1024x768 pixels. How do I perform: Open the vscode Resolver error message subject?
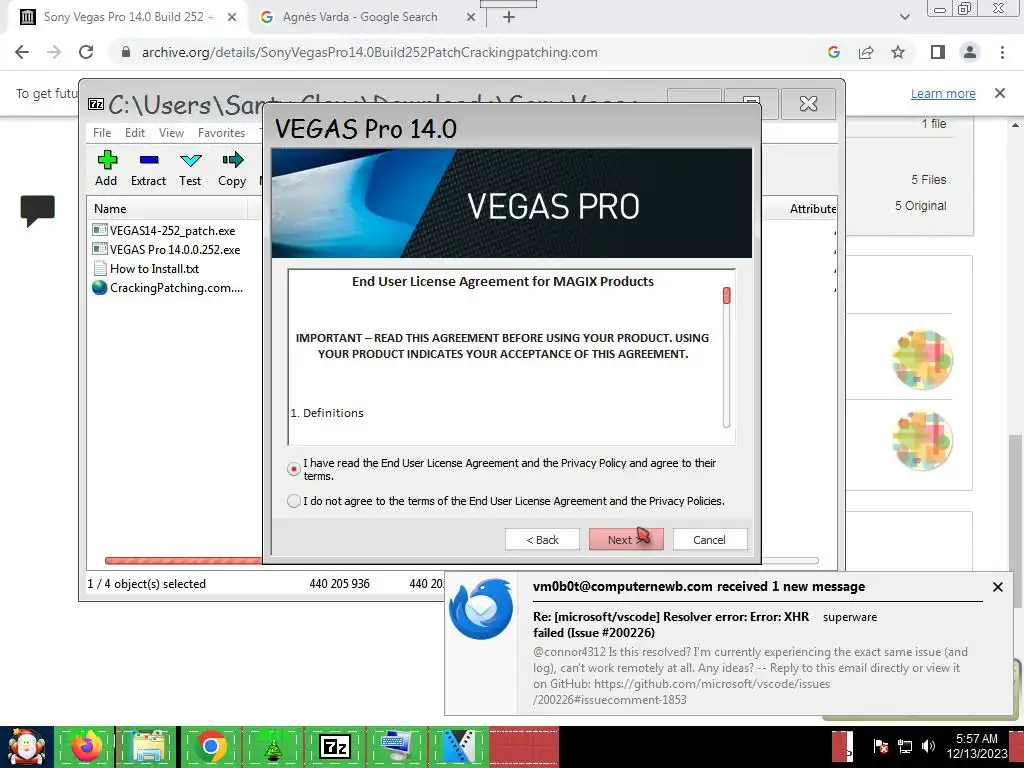[671, 624]
